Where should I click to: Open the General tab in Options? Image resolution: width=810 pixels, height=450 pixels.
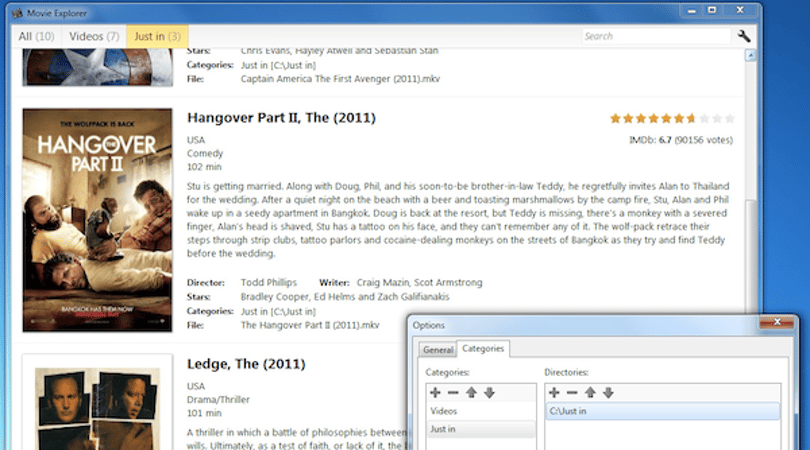[x=438, y=350]
